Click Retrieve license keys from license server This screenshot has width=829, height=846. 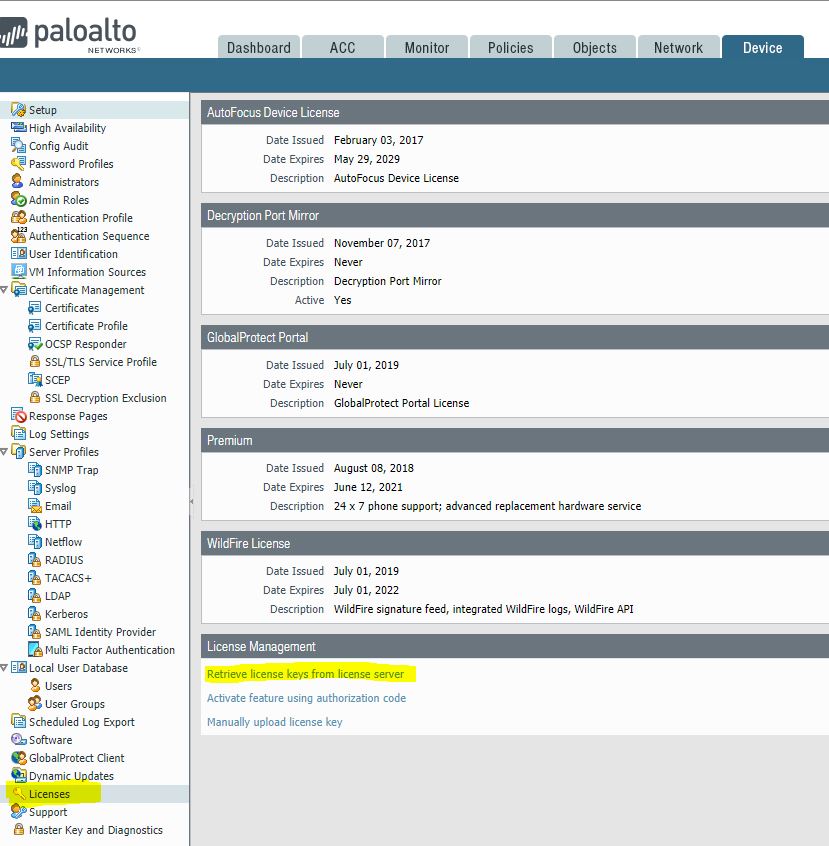coord(305,674)
